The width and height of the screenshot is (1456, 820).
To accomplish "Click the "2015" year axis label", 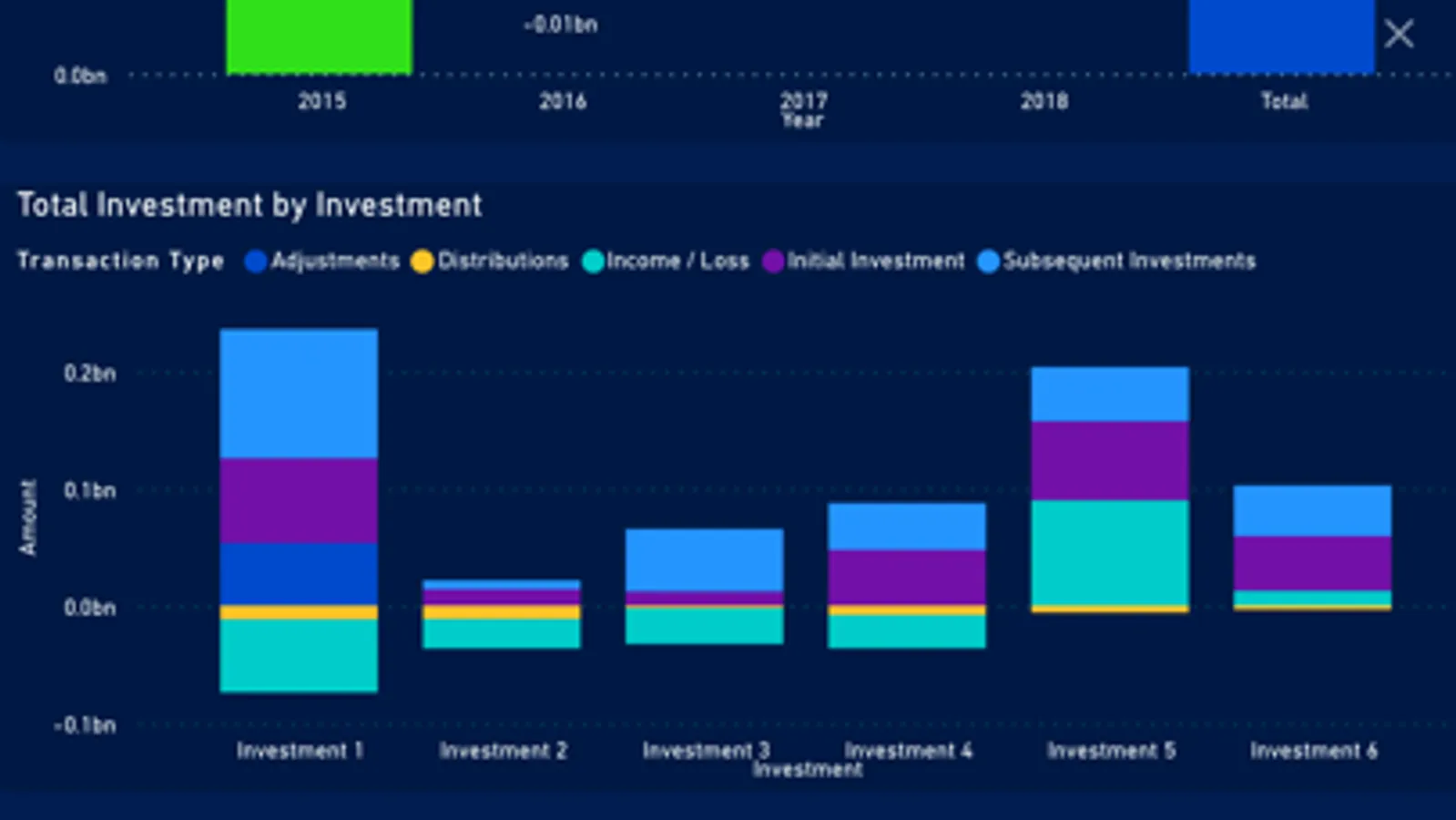I will click(321, 101).
